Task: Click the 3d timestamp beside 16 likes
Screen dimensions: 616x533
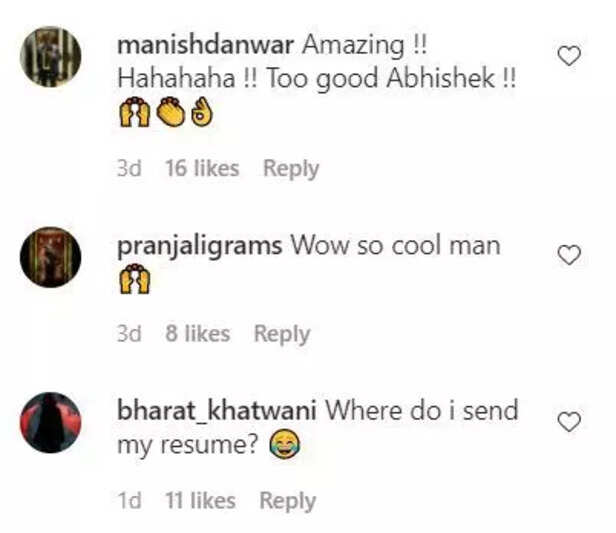Action: coord(129,169)
